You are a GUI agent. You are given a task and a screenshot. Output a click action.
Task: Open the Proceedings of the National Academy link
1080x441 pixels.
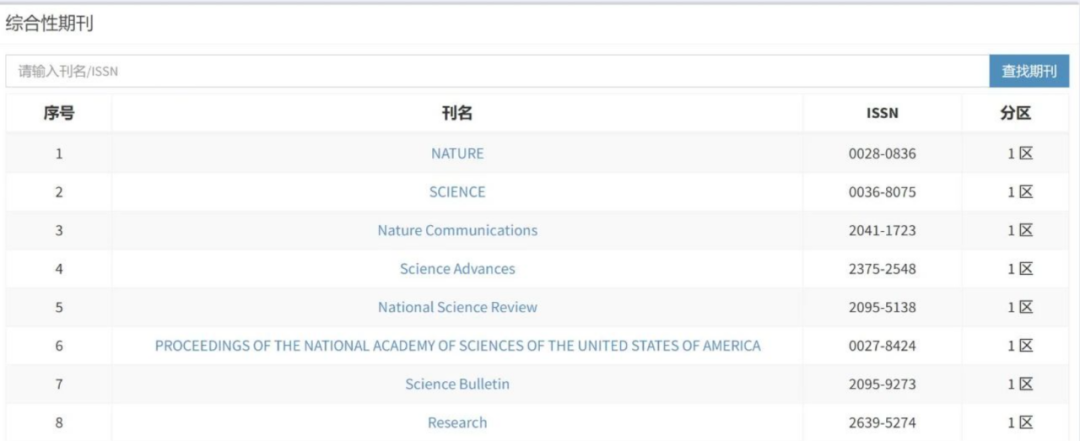(457, 346)
